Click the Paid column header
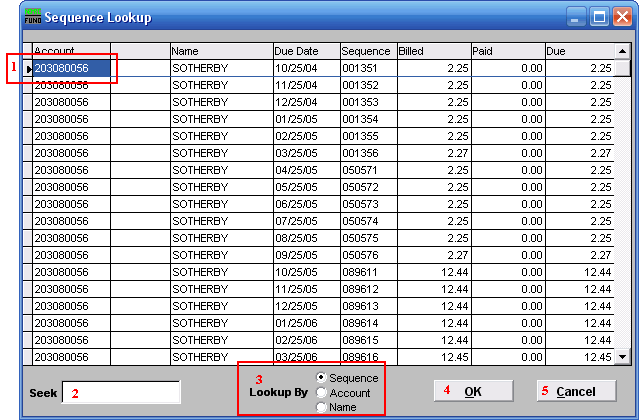This screenshot has height=420, width=639. [x=507, y=50]
